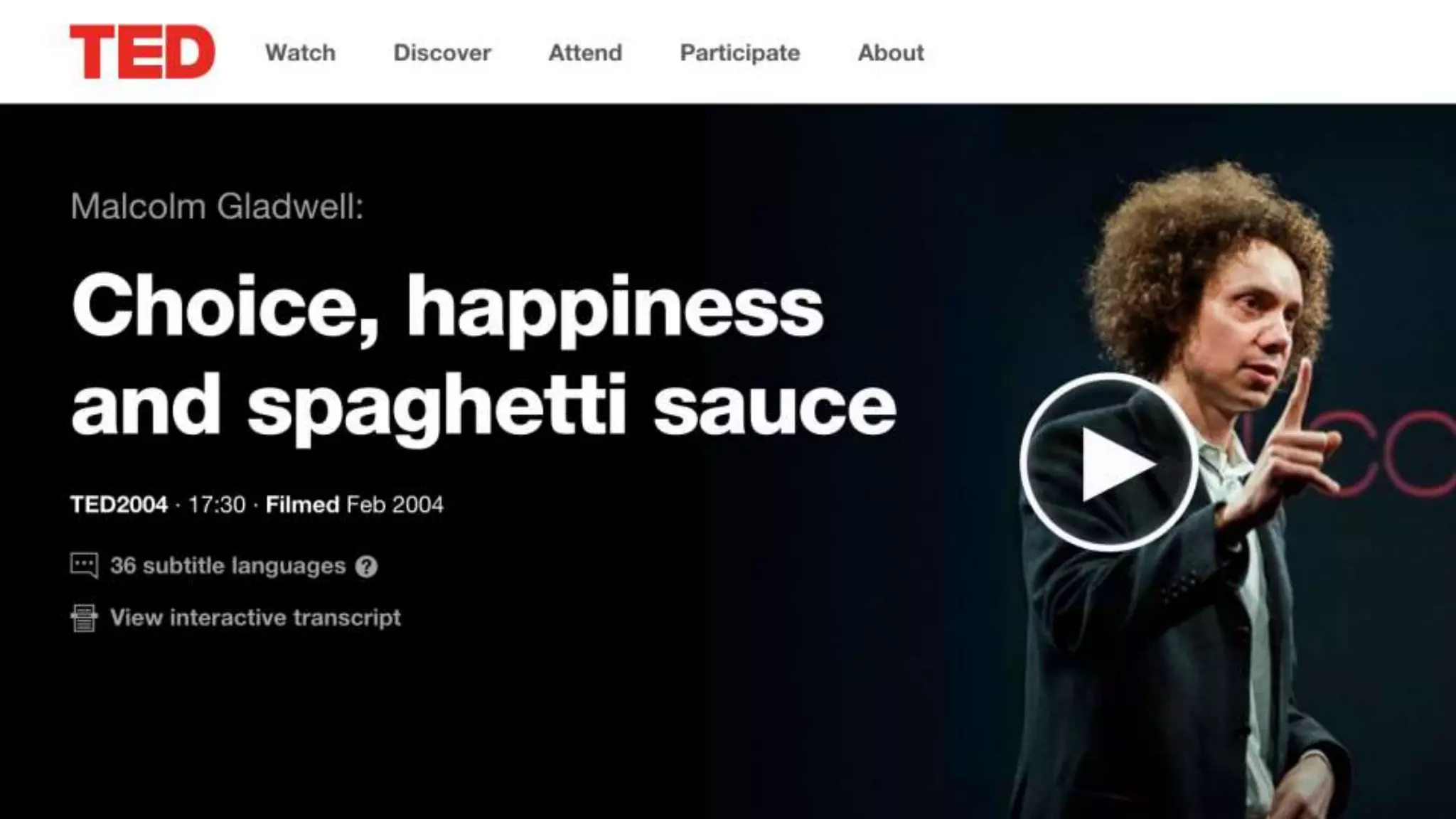Open the About menu
Image resolution: width=1456 pixels, height=819 pixels.
pyautogui.click(x=891, y=53)
